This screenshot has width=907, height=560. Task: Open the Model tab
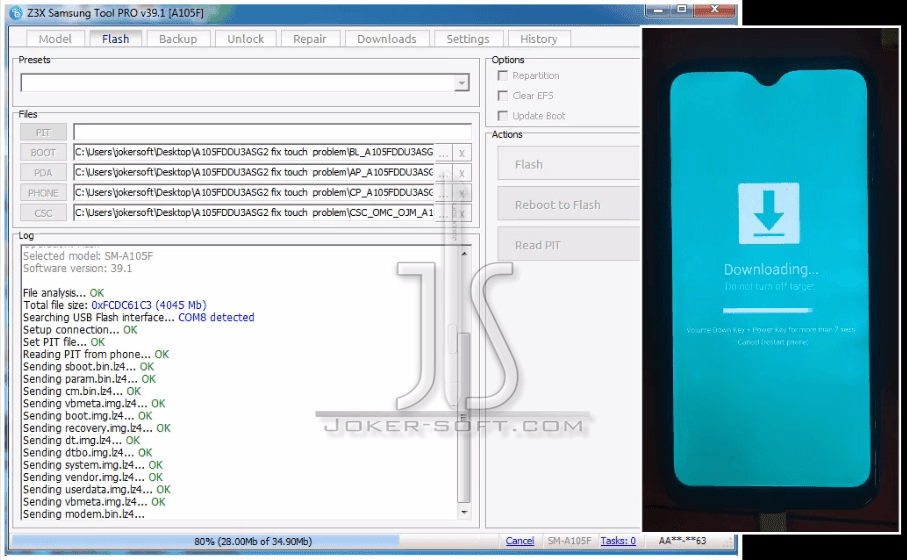coord(55,39)
